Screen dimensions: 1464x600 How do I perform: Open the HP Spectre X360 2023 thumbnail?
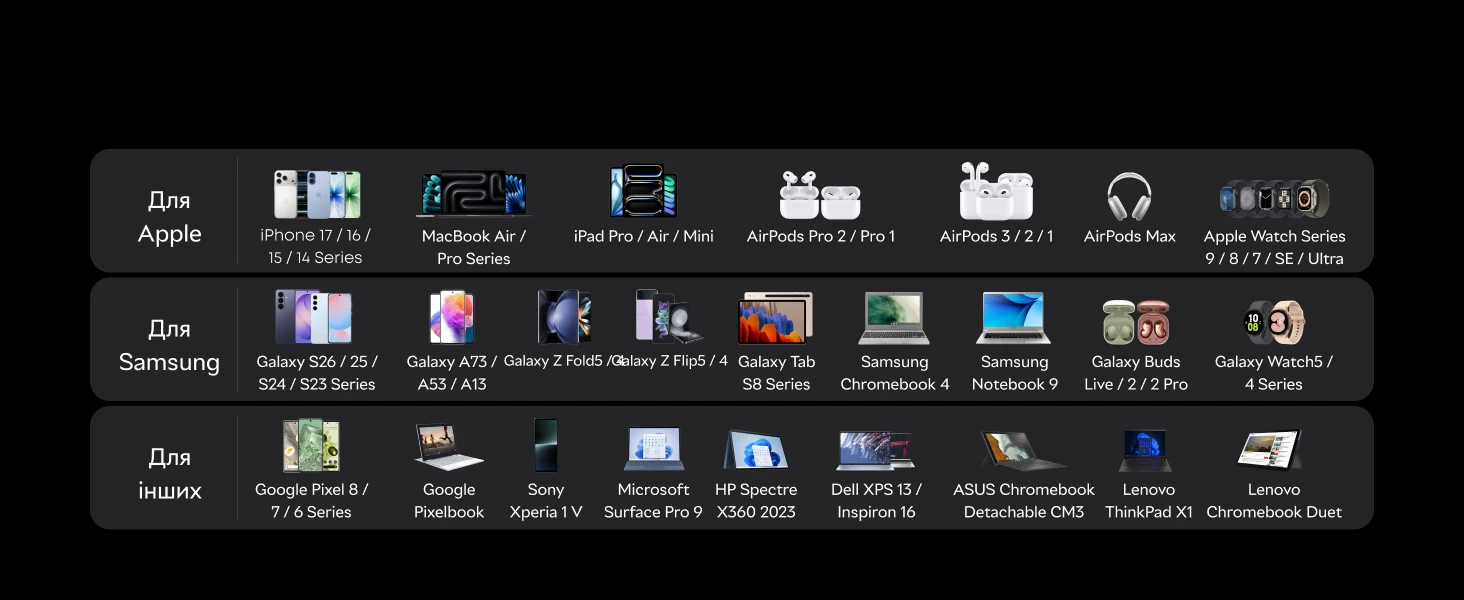click(756, 450)
